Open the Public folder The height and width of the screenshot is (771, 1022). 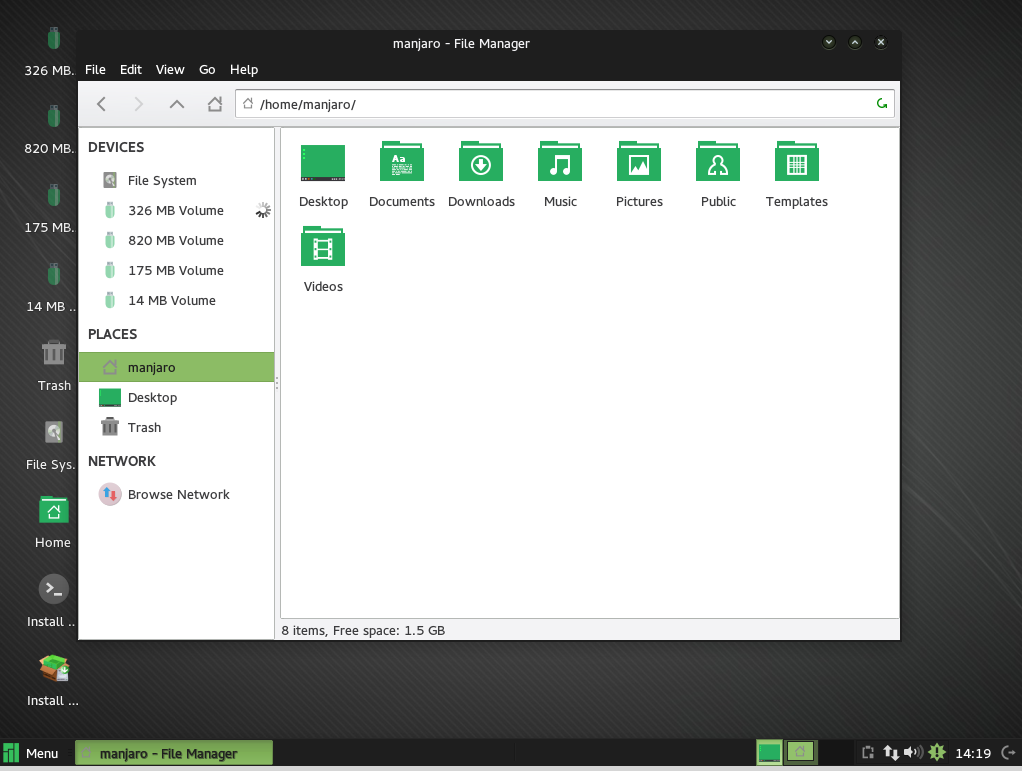pyautogui.click(x=718, y=175)
